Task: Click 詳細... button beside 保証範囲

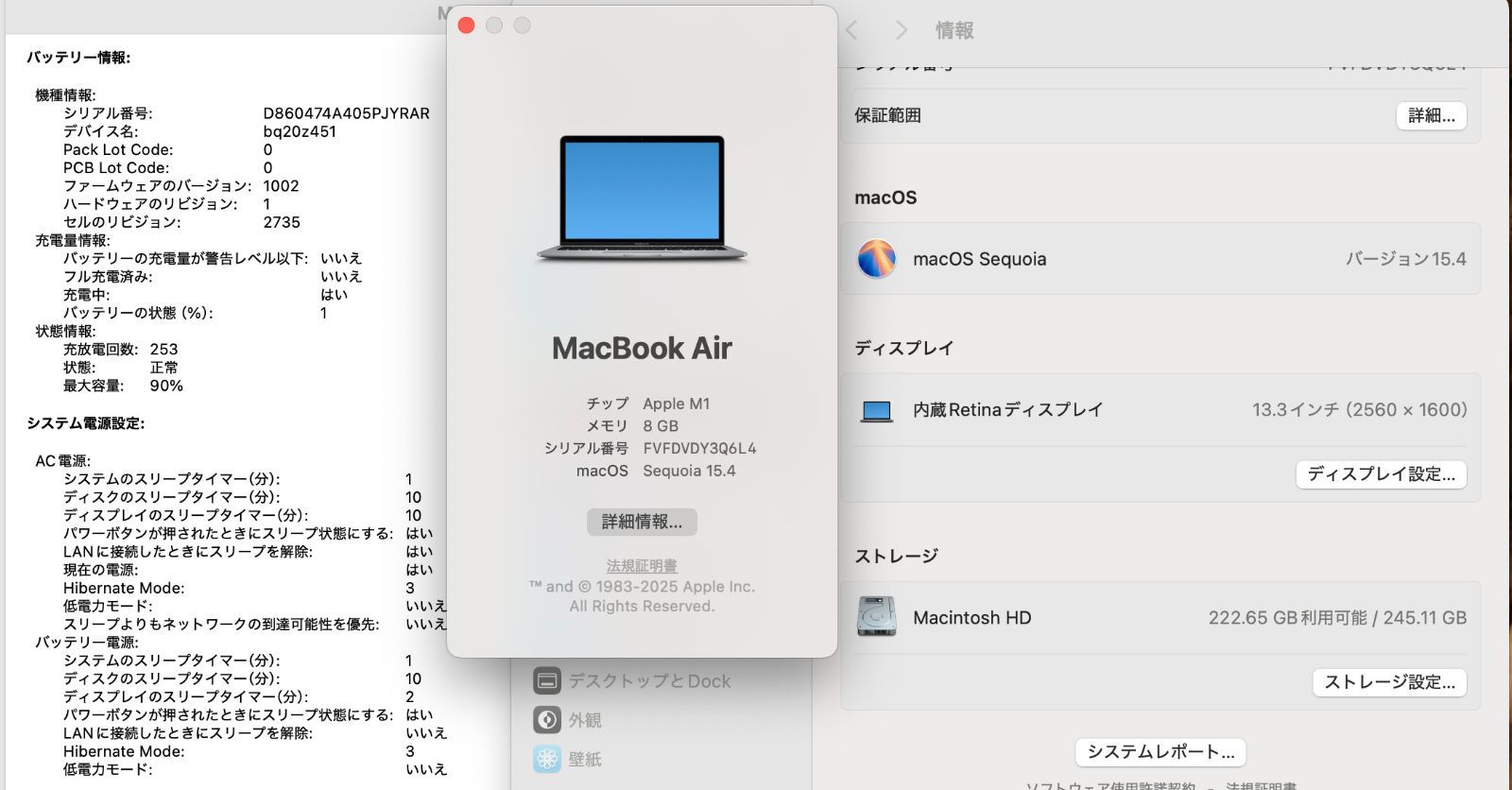Action: coord(1431,115)
